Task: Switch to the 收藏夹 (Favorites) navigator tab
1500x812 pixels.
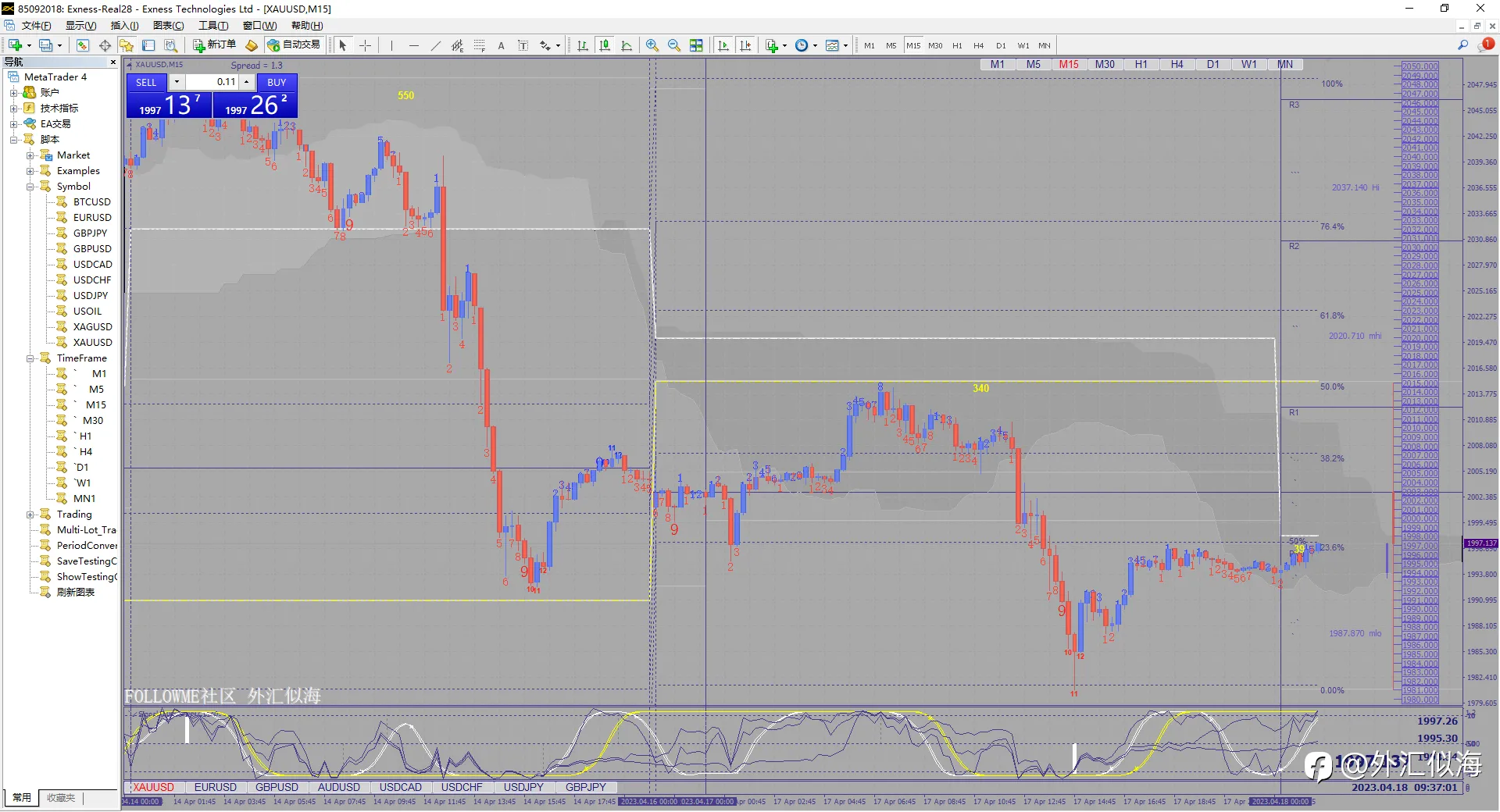Action: (x=61, y=798)
